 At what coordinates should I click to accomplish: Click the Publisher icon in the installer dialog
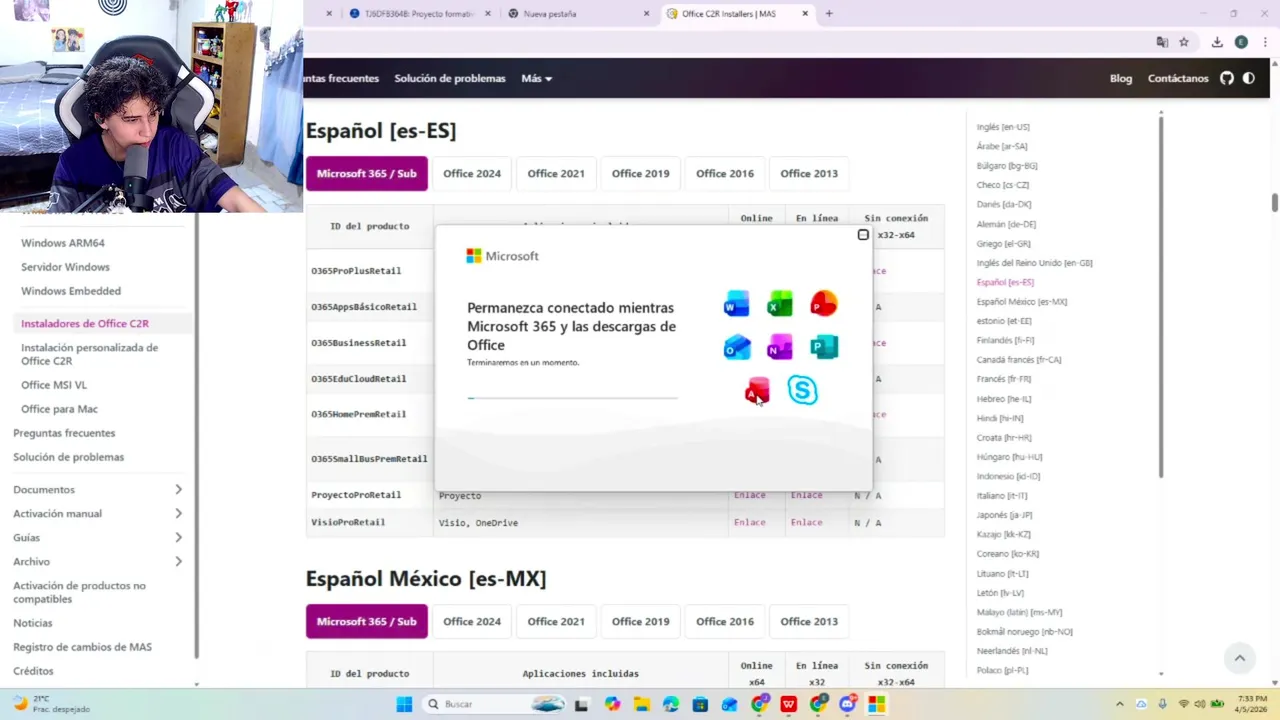click(x=824, y=347)
